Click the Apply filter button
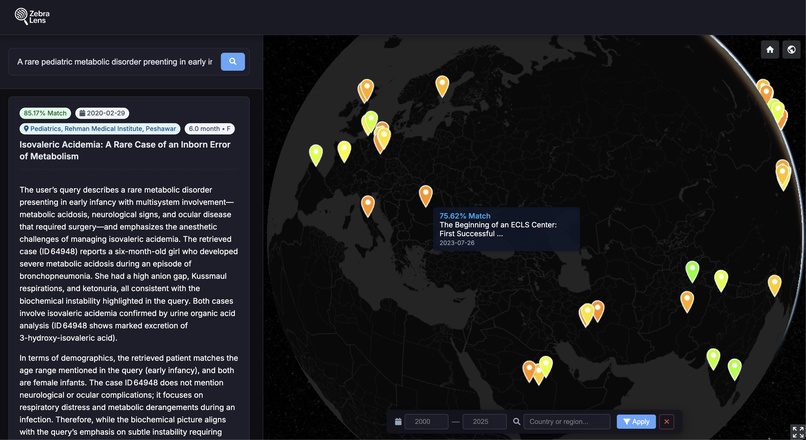This screenshot has width=806, height=440. pyautogui.click(x=636, y=421)
